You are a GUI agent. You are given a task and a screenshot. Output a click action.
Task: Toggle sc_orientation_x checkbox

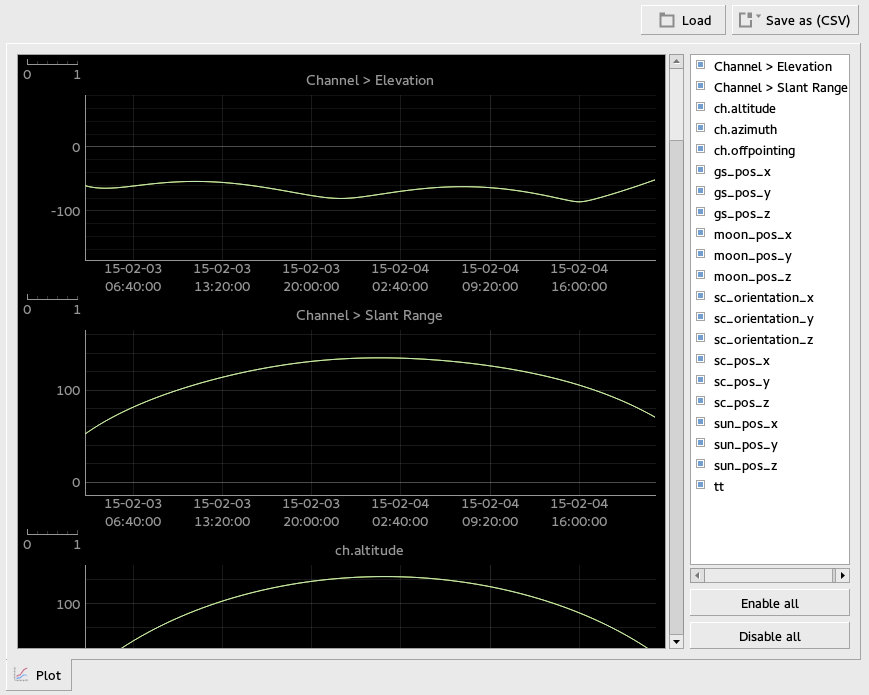pos(701,297)
